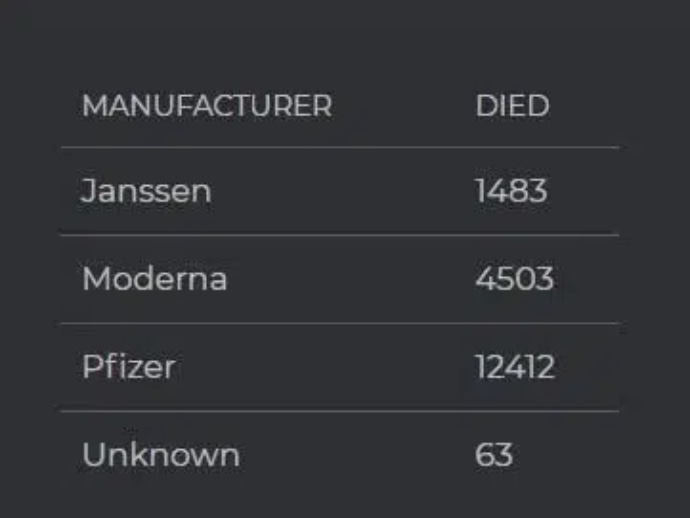Click the separator line beneath the Janssen row
This screenshot has height=518, width=690.
[340, 235]
